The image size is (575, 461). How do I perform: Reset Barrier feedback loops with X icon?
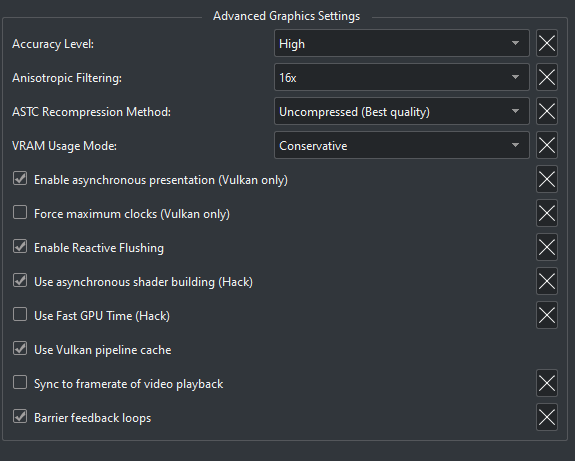click(x=547, y=417)
